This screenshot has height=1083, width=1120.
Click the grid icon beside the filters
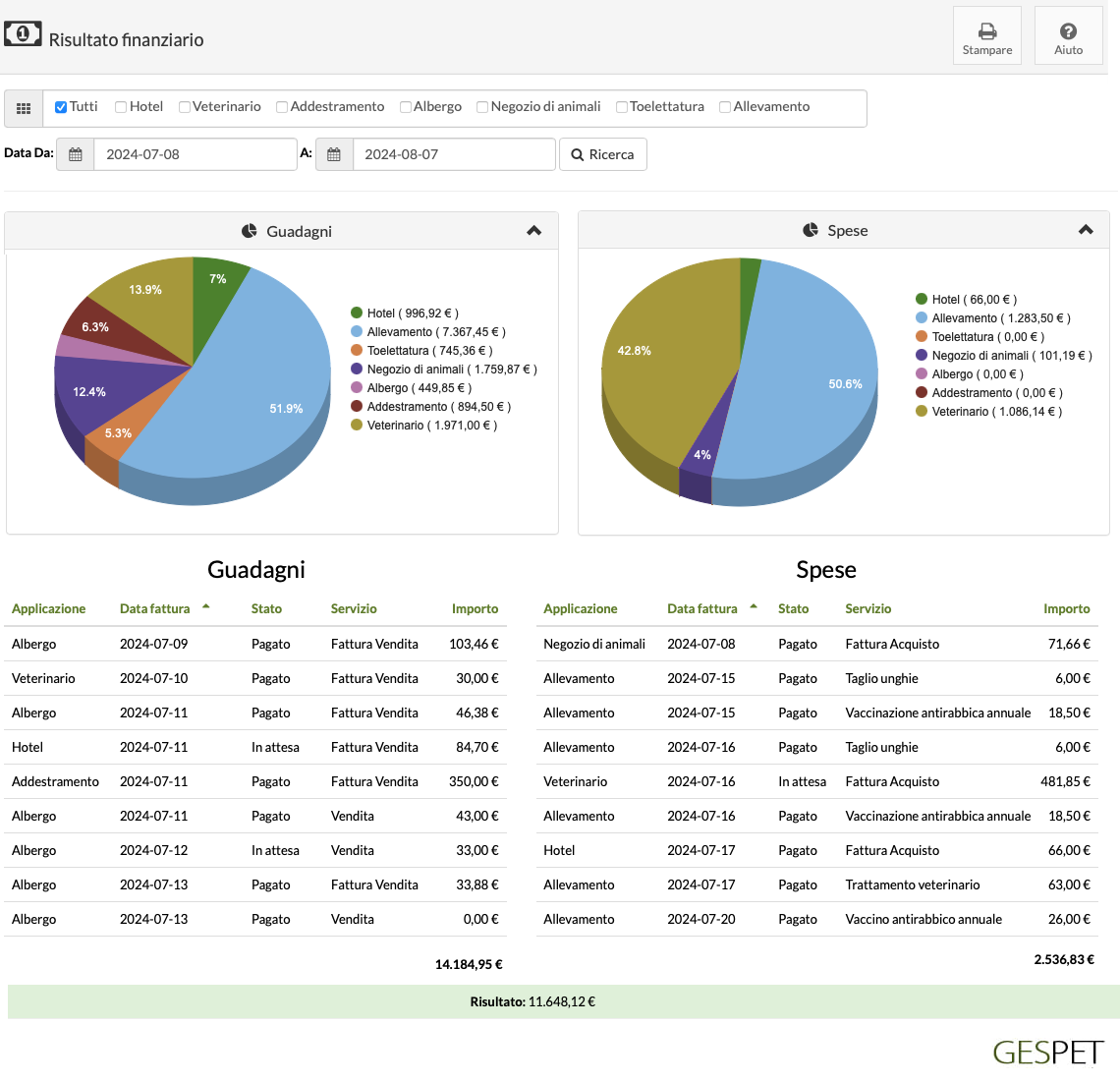pyautogui.click(x=24, y=108)
